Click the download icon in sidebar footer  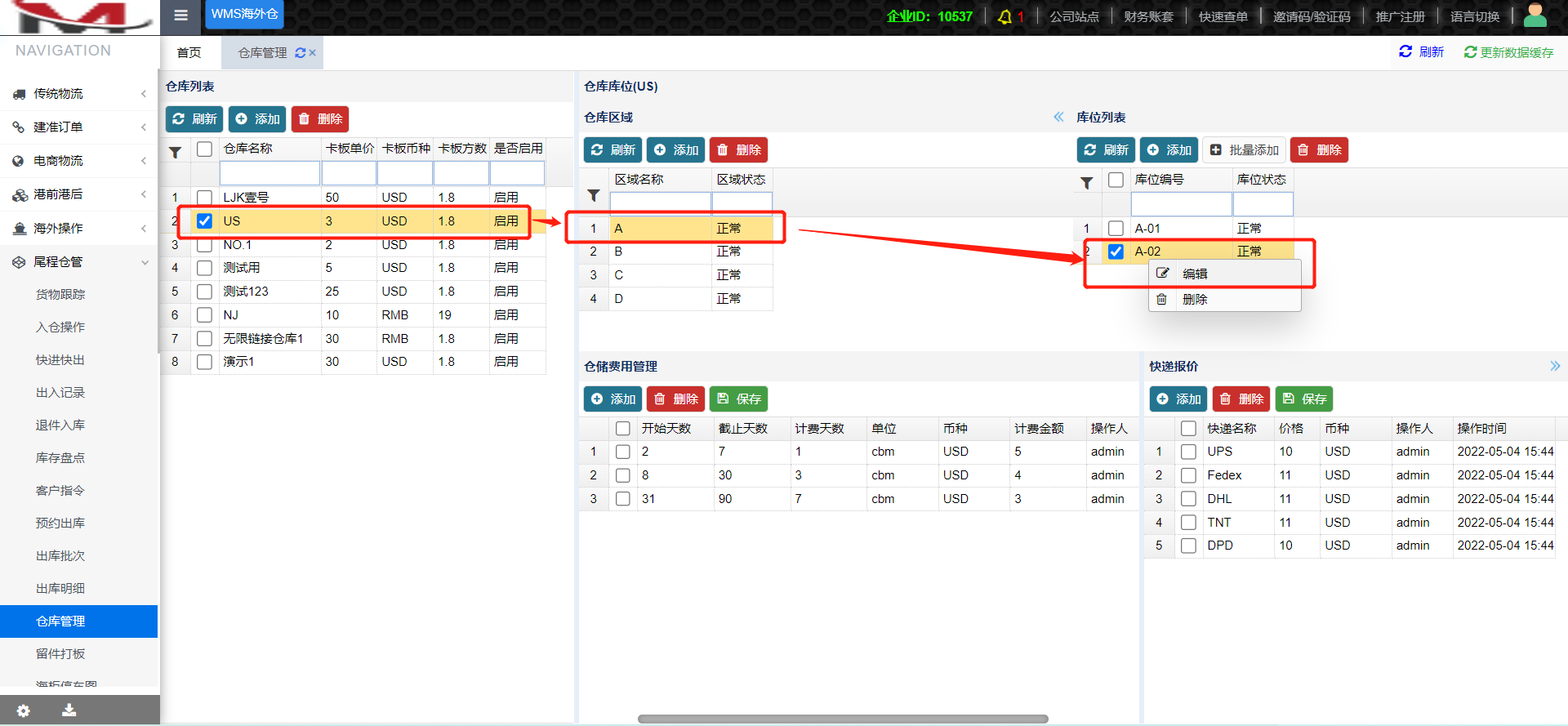[69, 710]
